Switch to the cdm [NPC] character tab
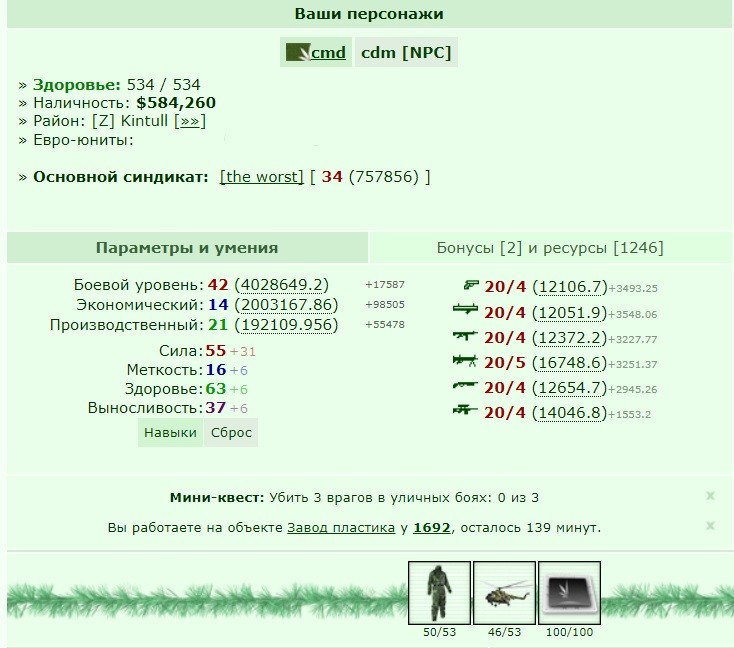 [x=406, y=52]
